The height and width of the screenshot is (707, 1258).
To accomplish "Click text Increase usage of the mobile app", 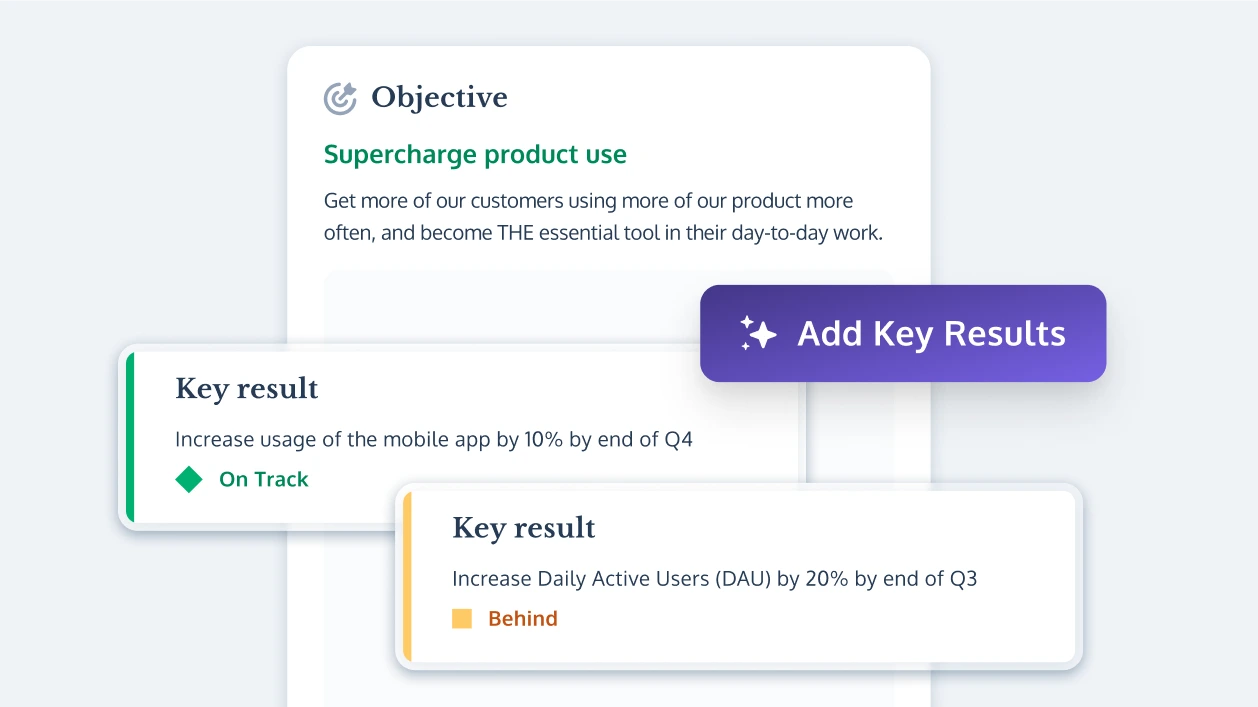I will click(333, 440).
